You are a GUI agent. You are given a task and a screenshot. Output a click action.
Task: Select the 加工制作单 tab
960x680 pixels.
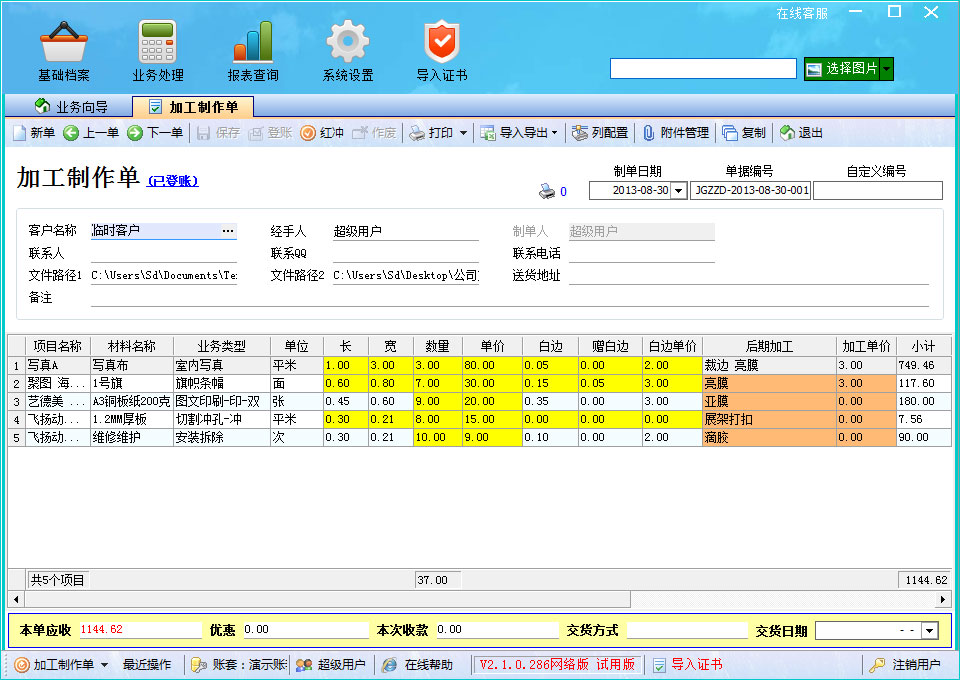point(194,107)
